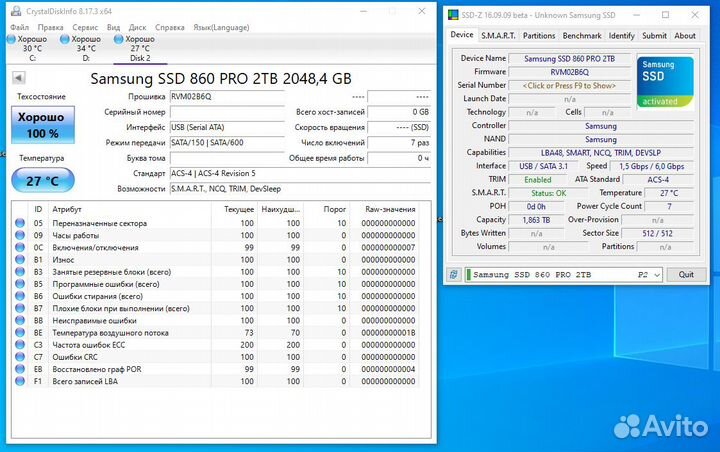Click the blue status icon for attribute 0C
This screenshot has width=720, height=452.
tap(20, 248)
